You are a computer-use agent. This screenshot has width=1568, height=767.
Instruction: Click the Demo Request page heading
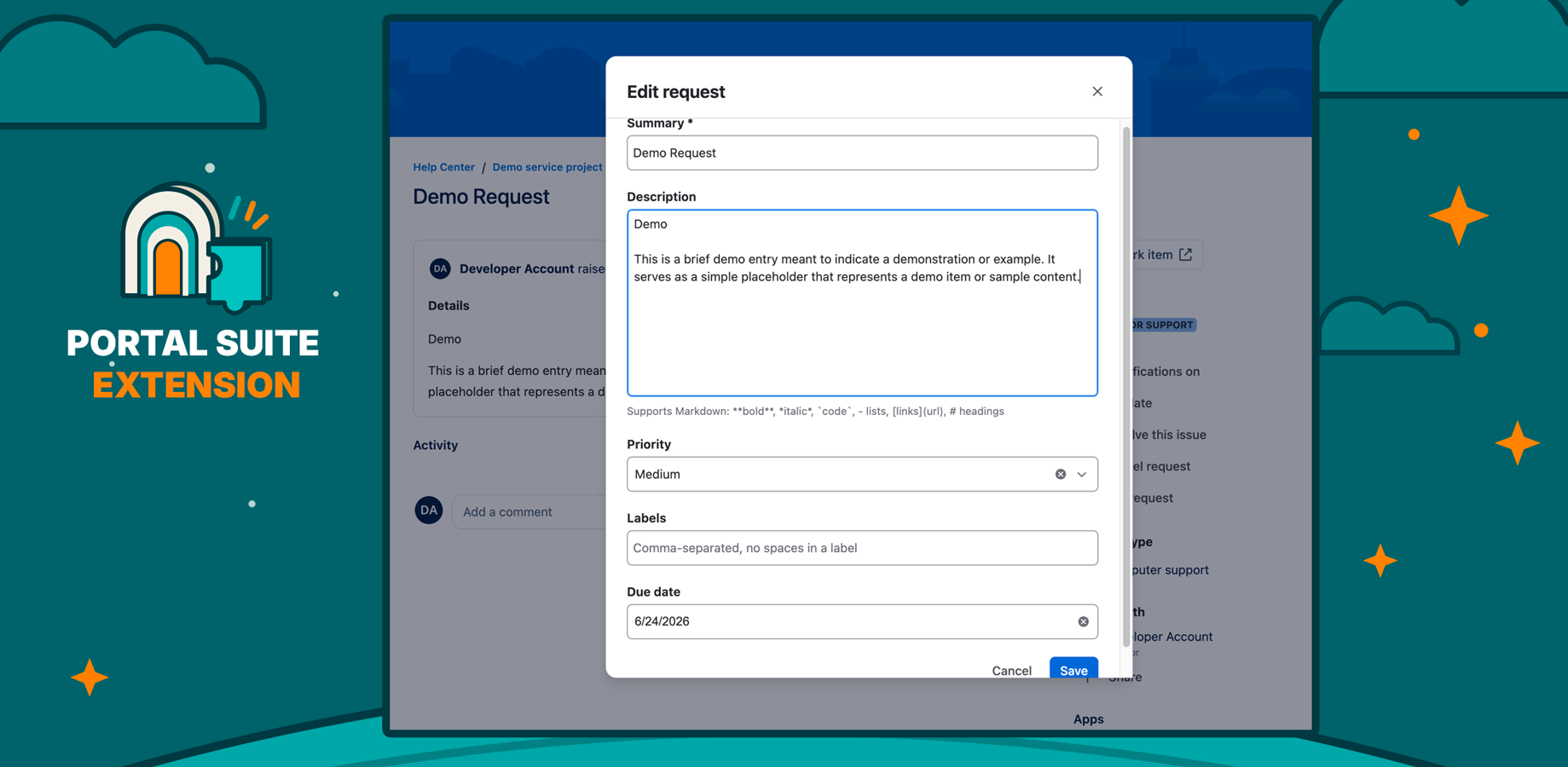point(481,196)
